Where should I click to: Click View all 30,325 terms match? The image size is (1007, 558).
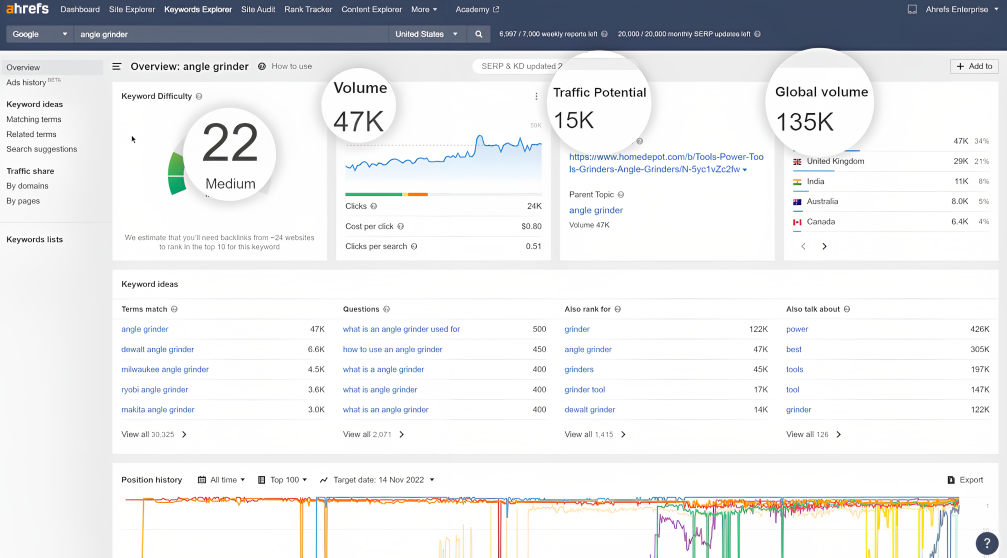154,435
